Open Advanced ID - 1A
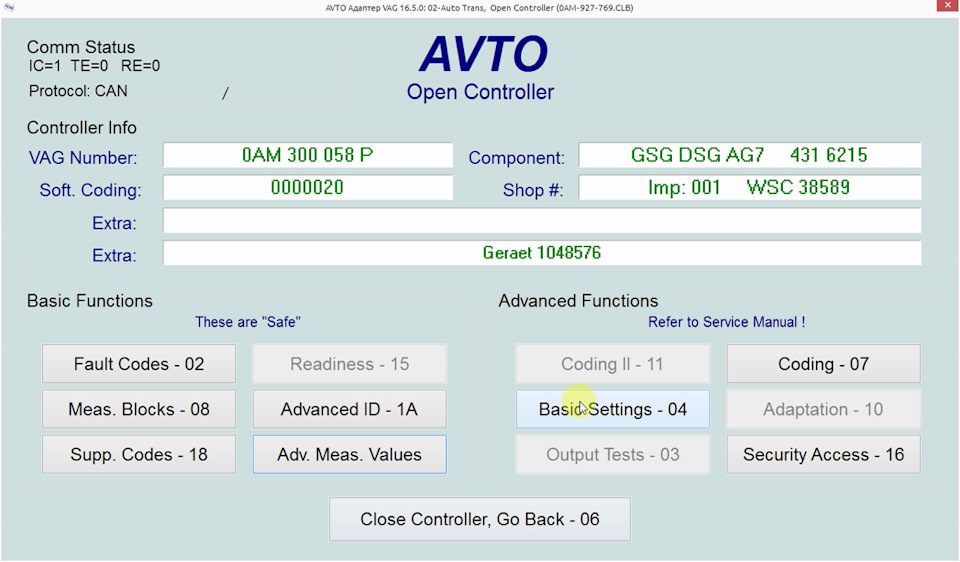This screenshot has height=562, width=960. [x=350, y=409]
